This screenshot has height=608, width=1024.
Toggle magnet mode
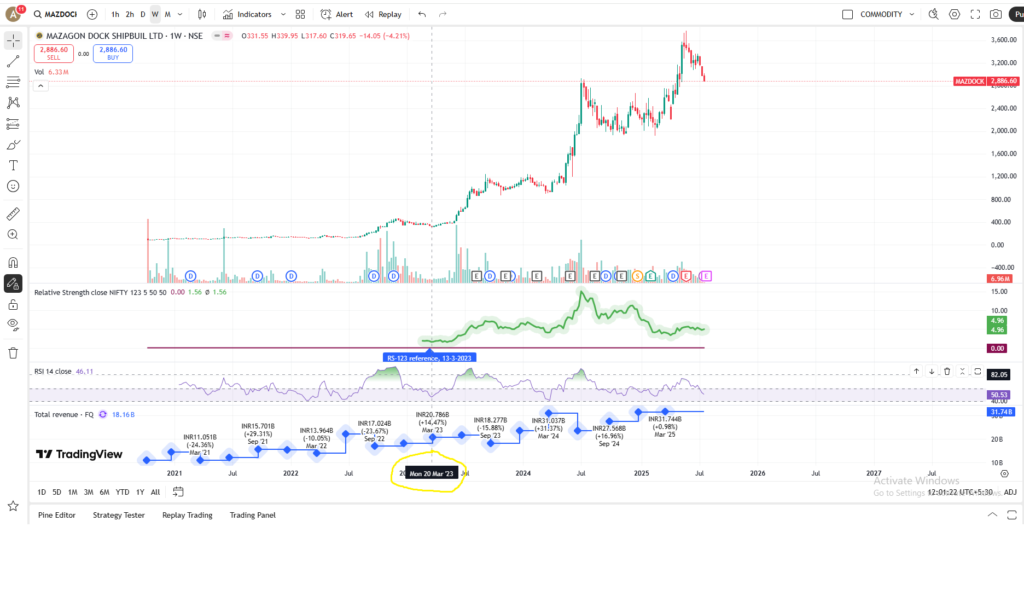13,263
